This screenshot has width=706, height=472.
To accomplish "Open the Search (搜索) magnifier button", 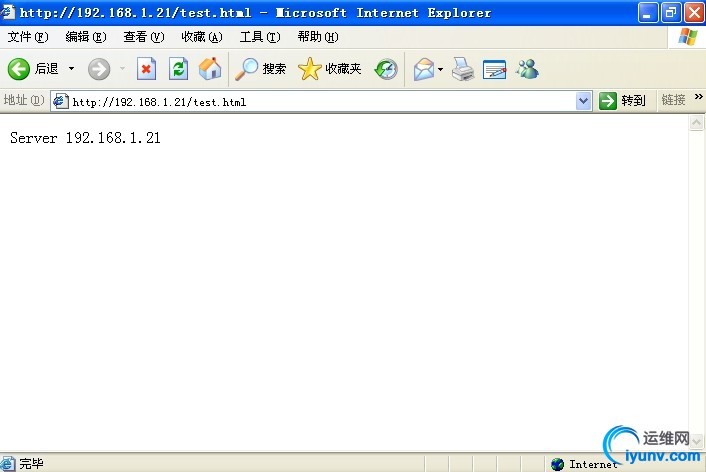I will click(261, 69).
